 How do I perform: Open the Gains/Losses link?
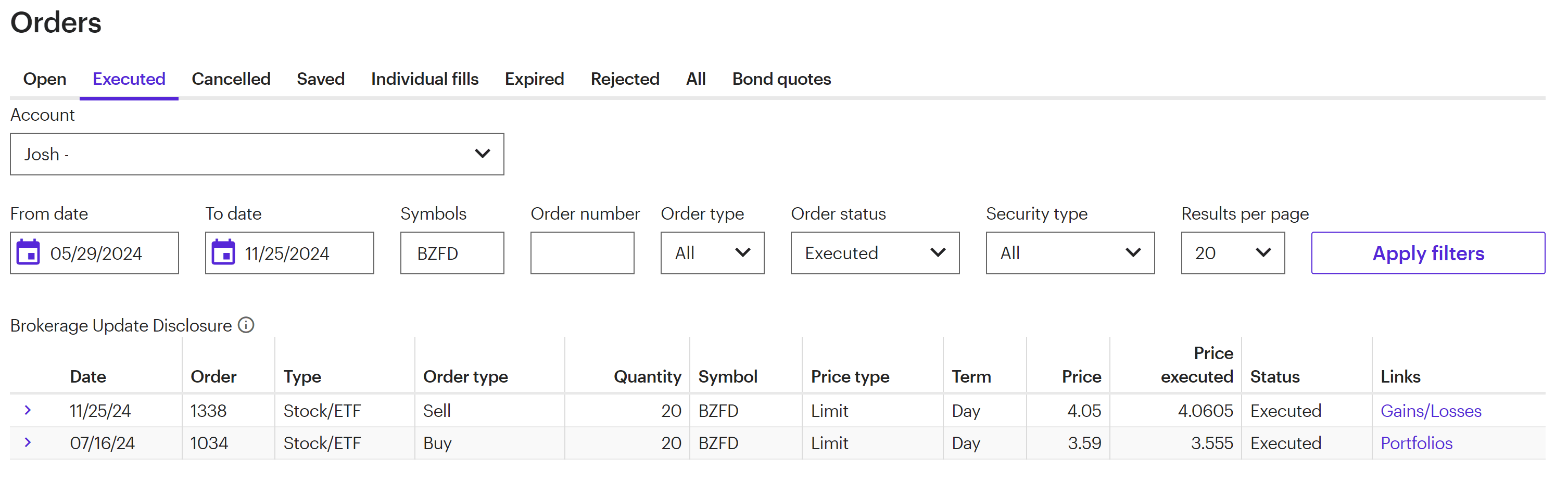(1431, 411)
